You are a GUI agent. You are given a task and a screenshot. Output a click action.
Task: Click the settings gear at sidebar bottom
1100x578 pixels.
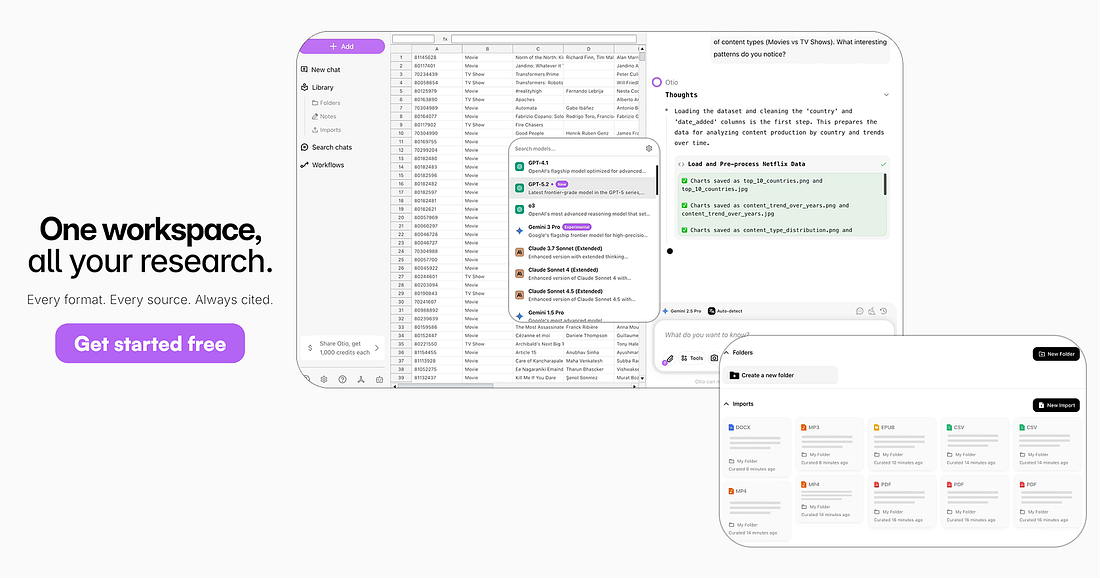tap(324, 379)
